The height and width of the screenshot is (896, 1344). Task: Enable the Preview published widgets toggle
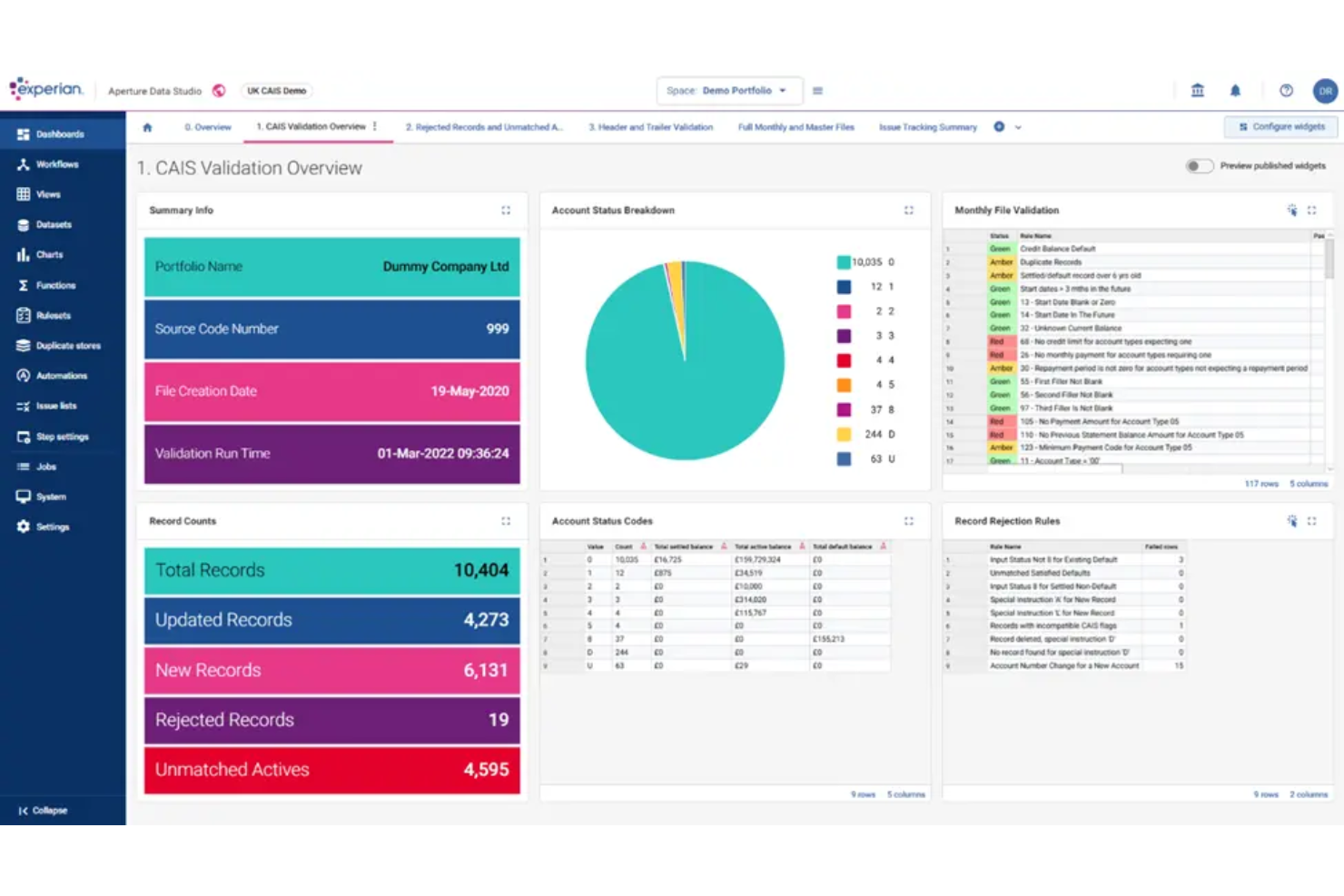tap(1200, 166)
